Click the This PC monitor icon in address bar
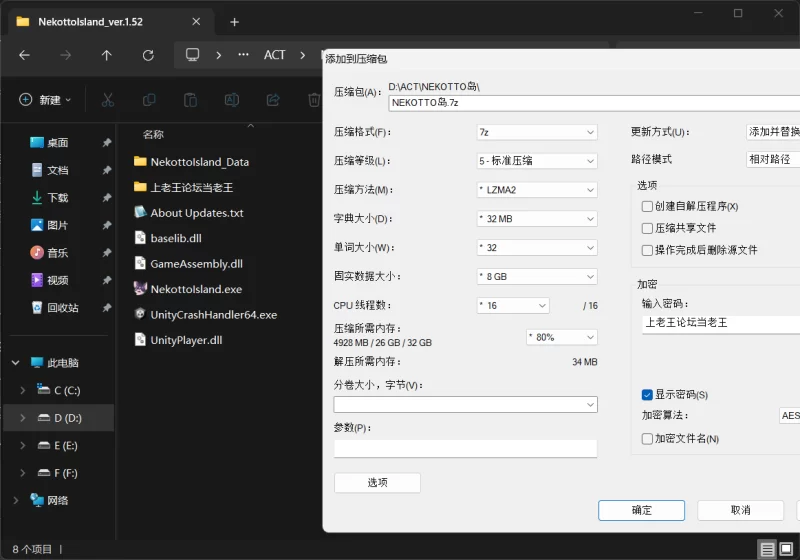This screenshot has width=800, height=560. click(x=192, y=55)
